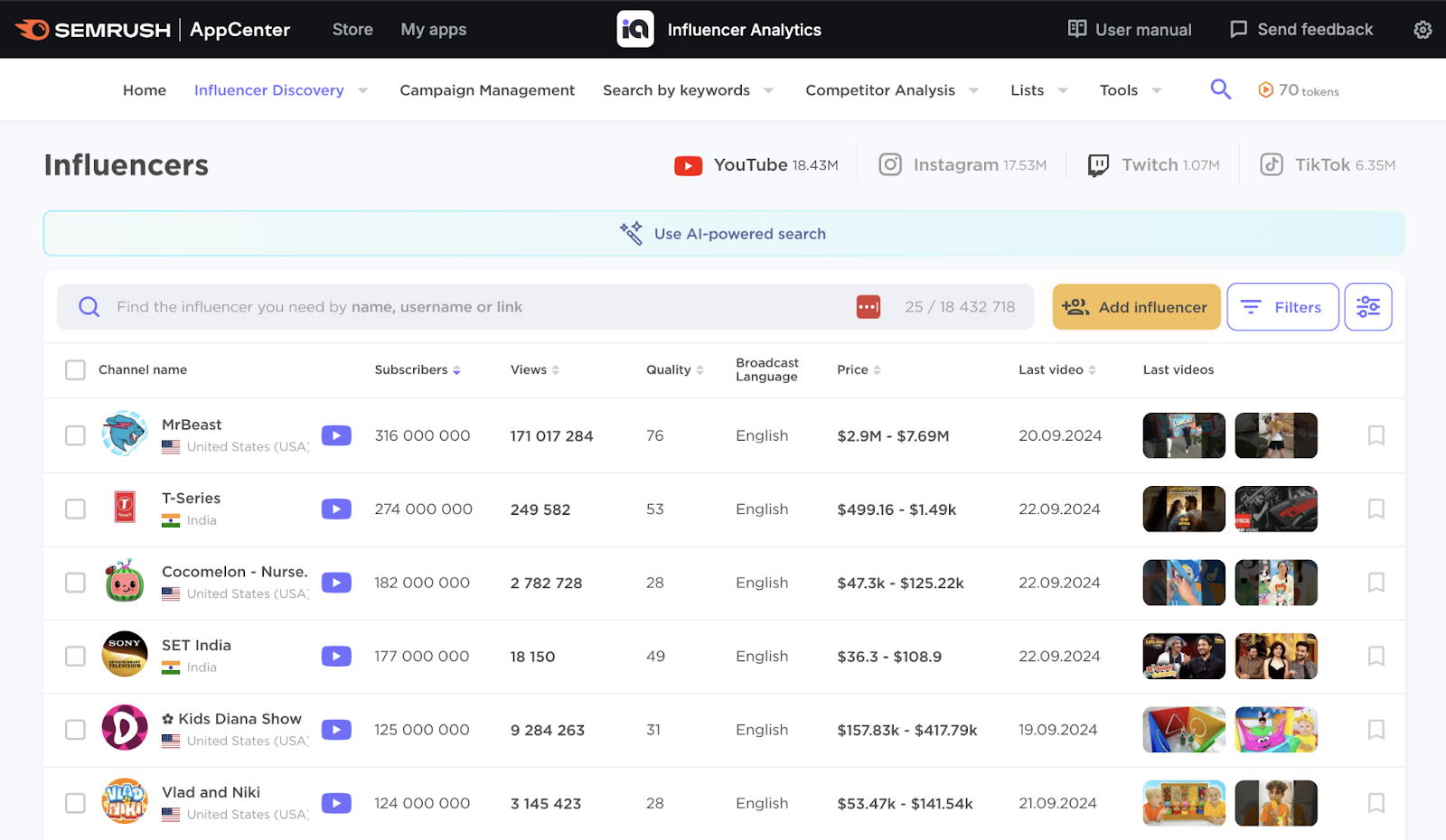Click the Vlad and Niki channel name
This screenshot has height=840, width=1446.
(x=211, y=792)
